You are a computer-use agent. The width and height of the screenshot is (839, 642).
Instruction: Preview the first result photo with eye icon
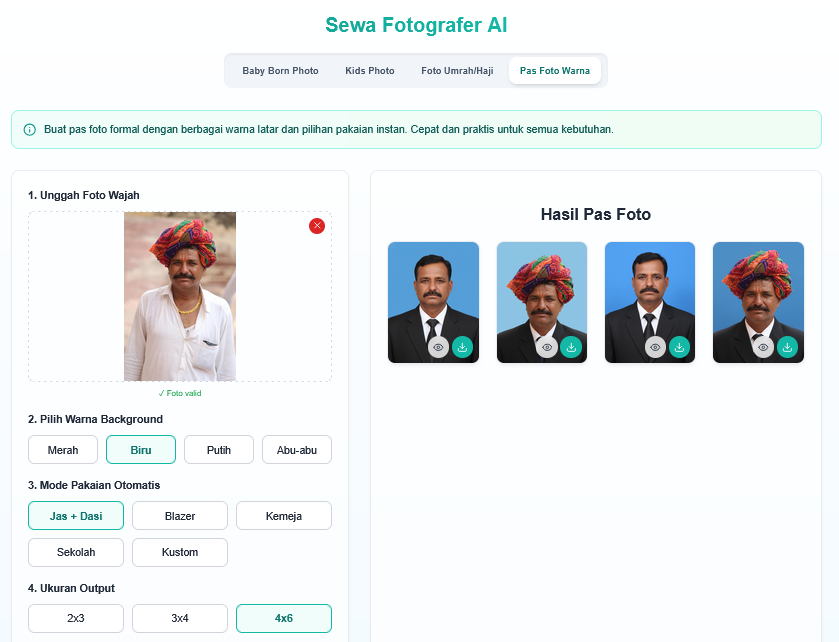pyautogui.click(x=438, y=347)
